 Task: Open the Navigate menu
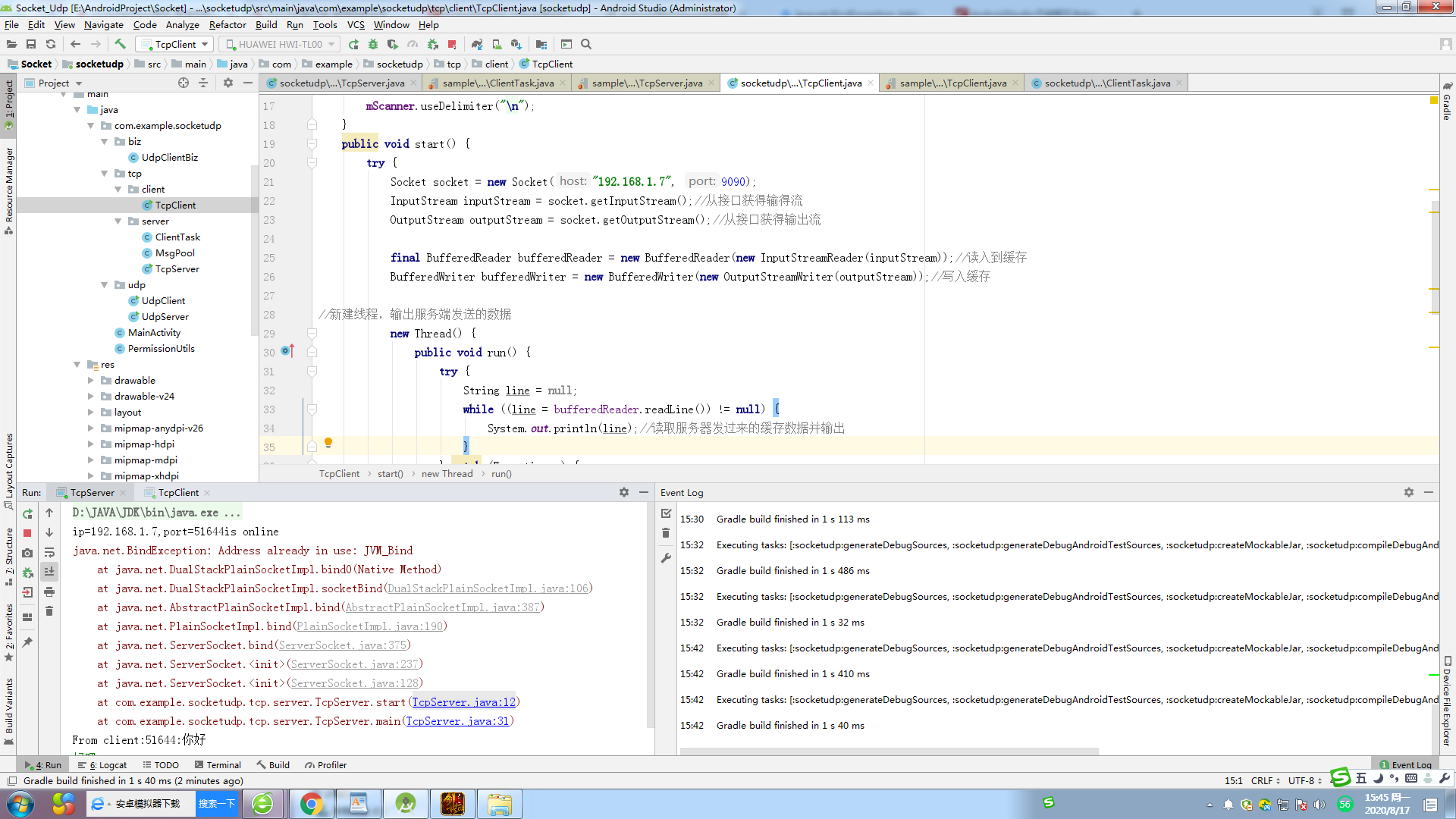104,24
